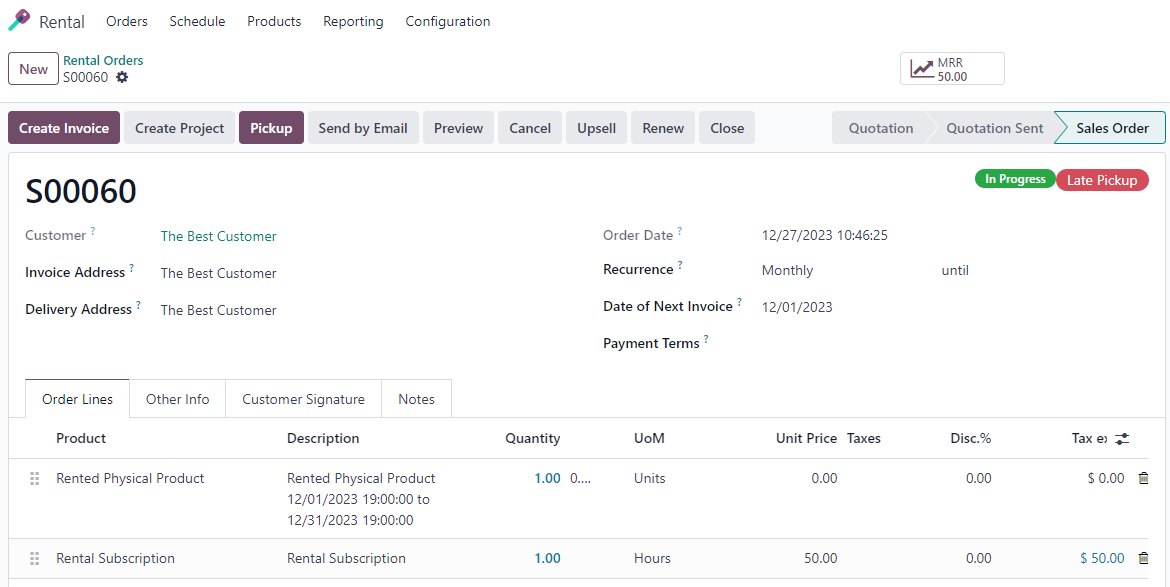Open the column options adjust icon

pyautogui.click(x=1122, y=439)
